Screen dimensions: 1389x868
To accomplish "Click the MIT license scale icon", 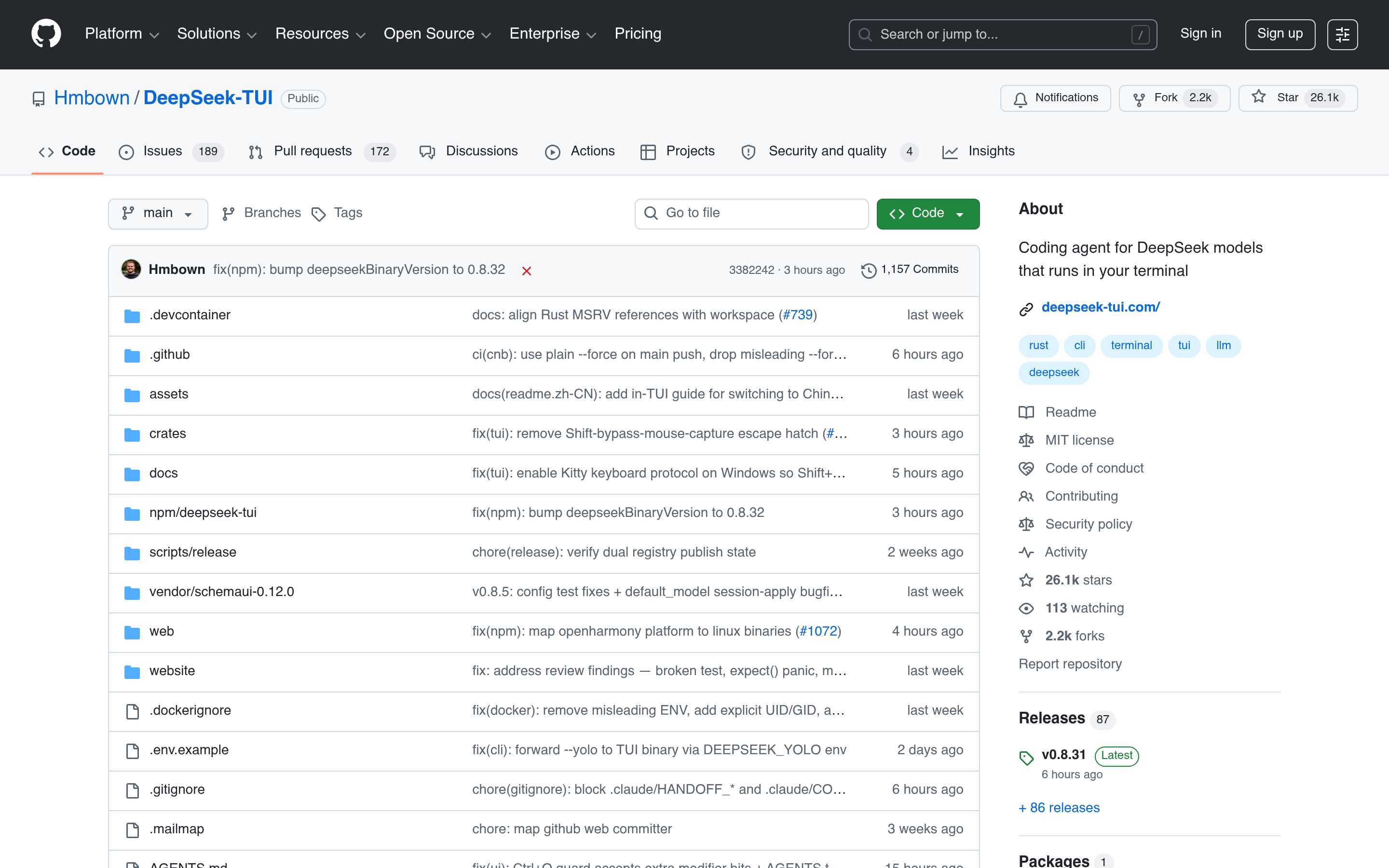I will (1026, 440).
